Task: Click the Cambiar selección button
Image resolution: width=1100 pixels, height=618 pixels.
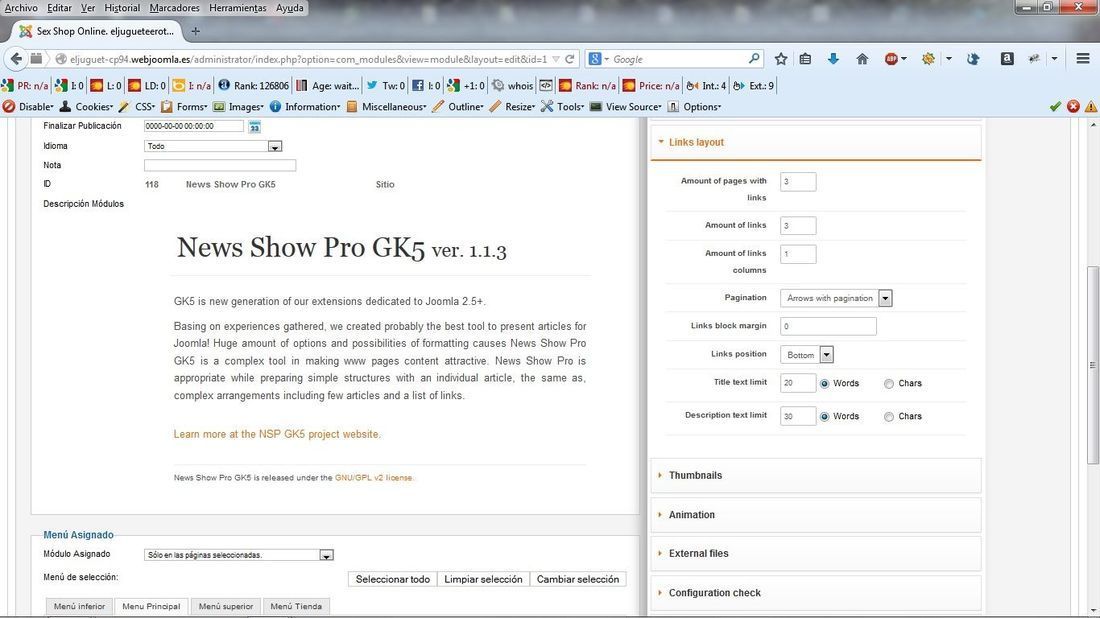Action: tap(578, 579)
